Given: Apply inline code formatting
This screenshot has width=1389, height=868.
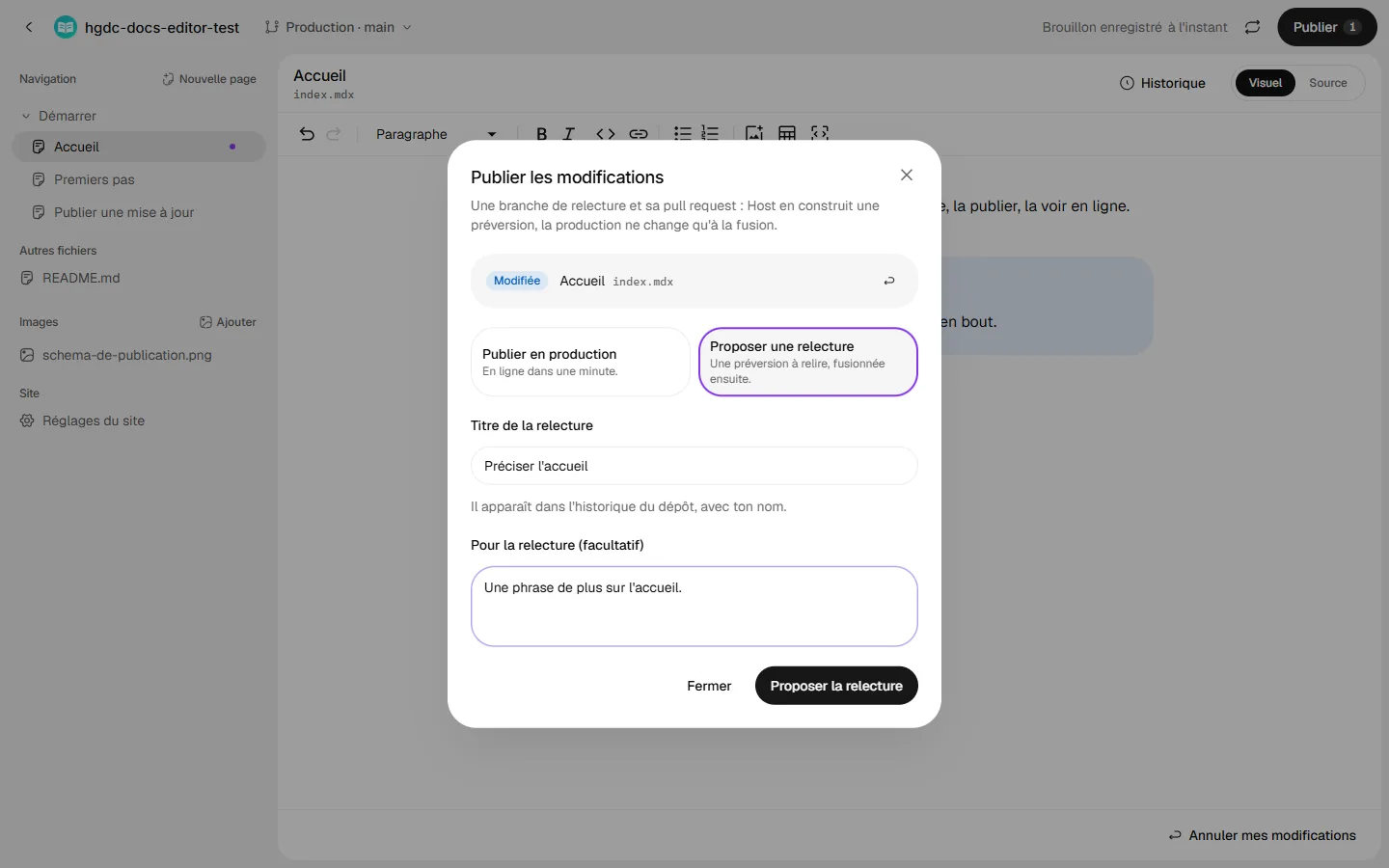Looking at the screenshot, I should pos(606,134).
